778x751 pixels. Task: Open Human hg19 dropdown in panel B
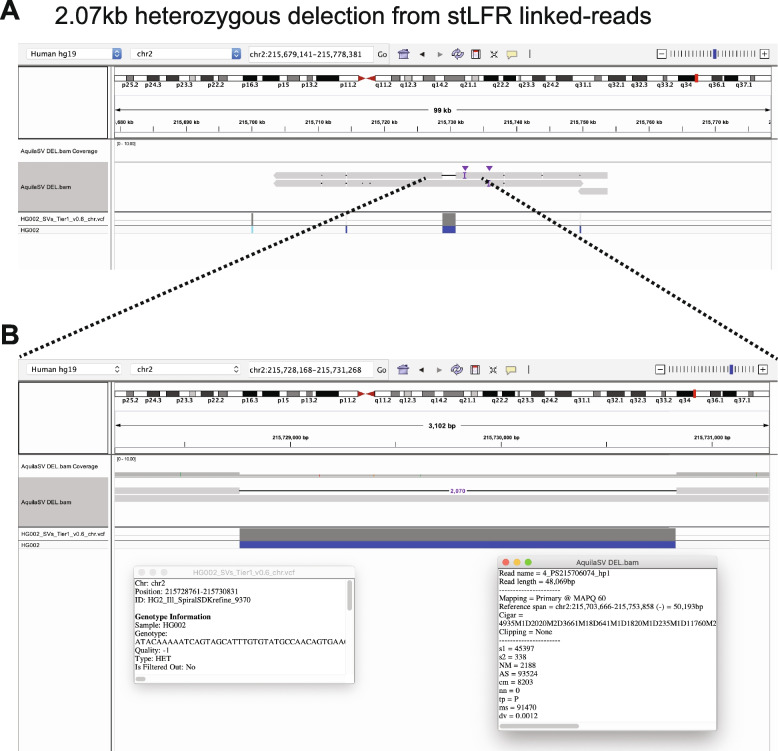point(74,369)
